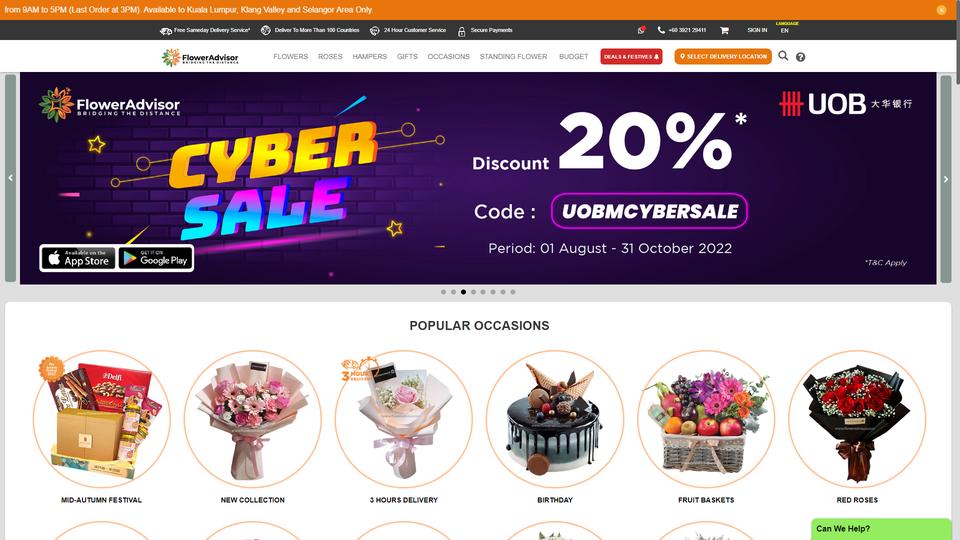Click the FlowerAdvisor logo in navigation
The height and width of the screenshot is (540, 960).
pos(200,57)
